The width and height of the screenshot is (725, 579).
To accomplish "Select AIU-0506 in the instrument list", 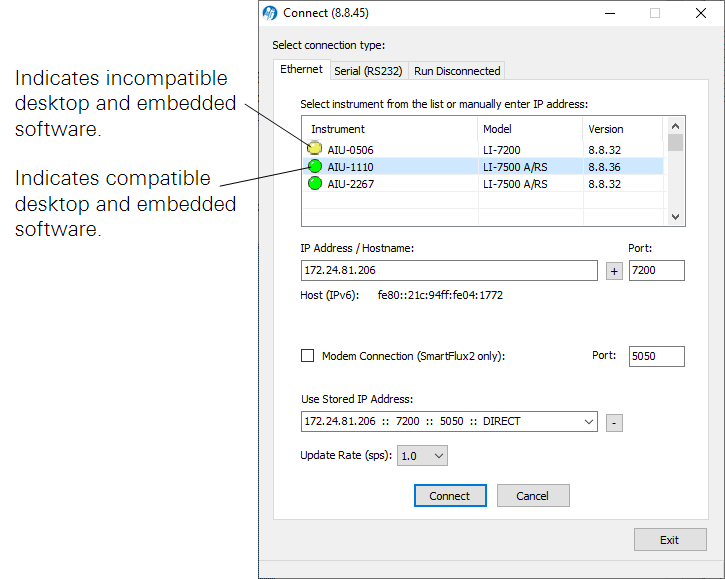I will coord(483,150).
